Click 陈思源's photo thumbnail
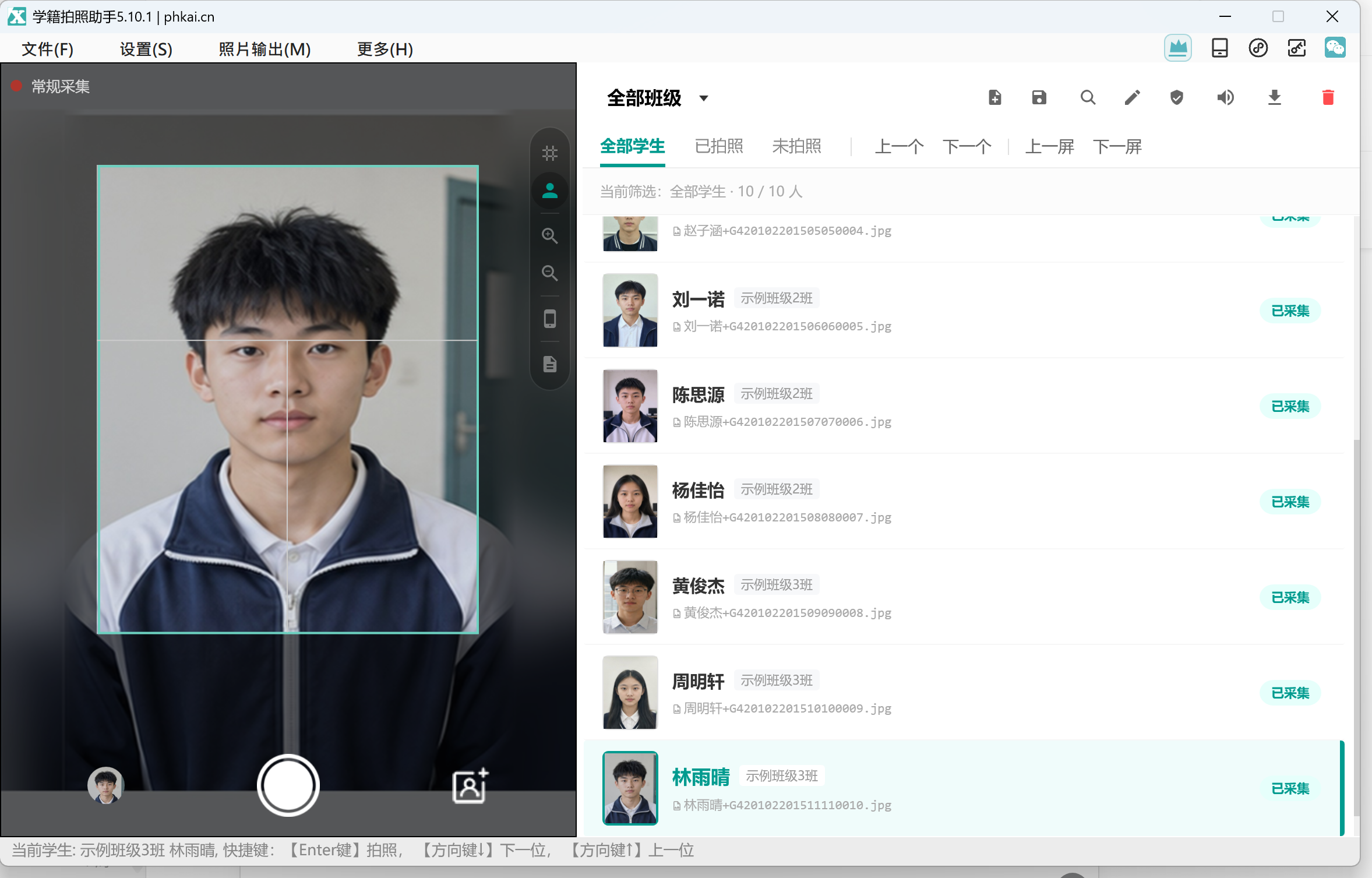The image size is (1372, 878). [630, 405]
